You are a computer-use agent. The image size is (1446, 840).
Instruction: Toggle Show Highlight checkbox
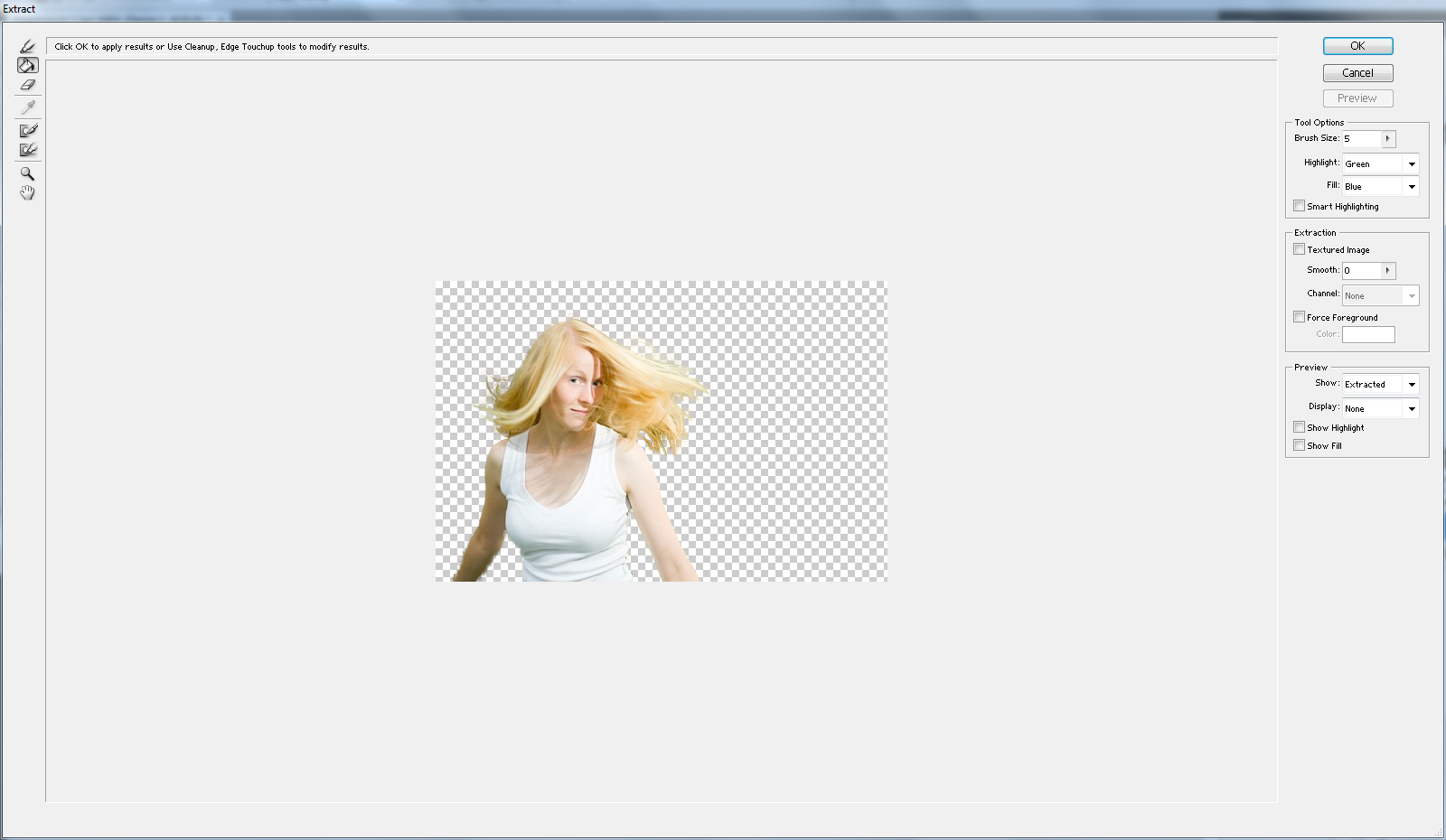1299,427
